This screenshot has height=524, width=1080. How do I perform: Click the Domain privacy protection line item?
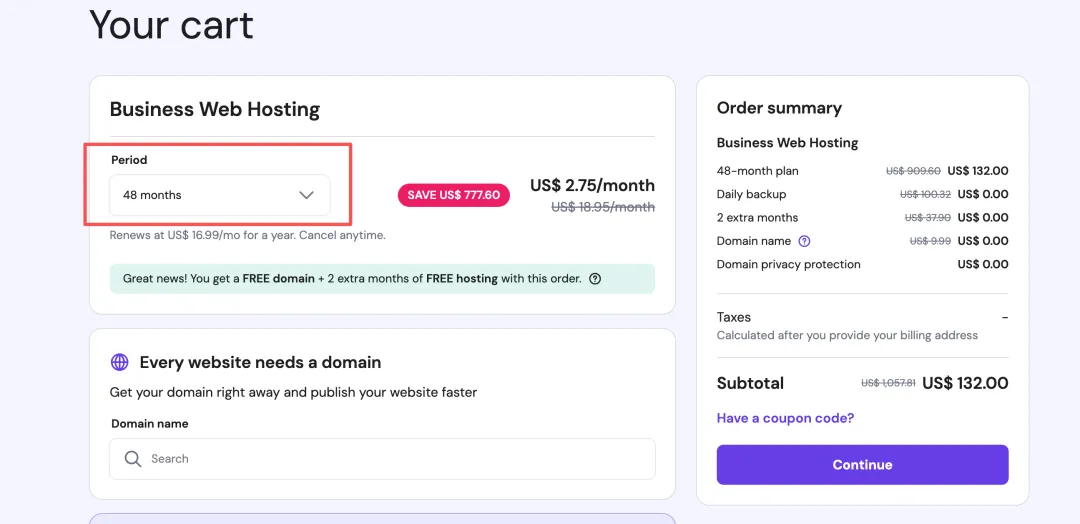(788, 264)
